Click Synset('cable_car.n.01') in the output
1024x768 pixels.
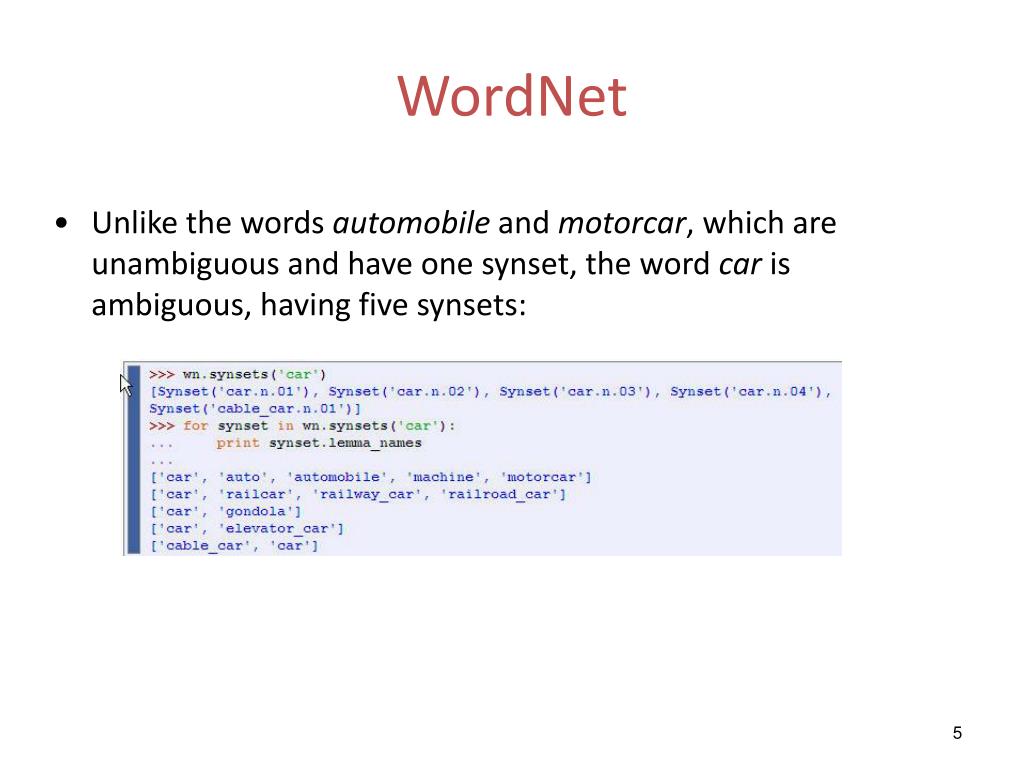click(251, 409)
